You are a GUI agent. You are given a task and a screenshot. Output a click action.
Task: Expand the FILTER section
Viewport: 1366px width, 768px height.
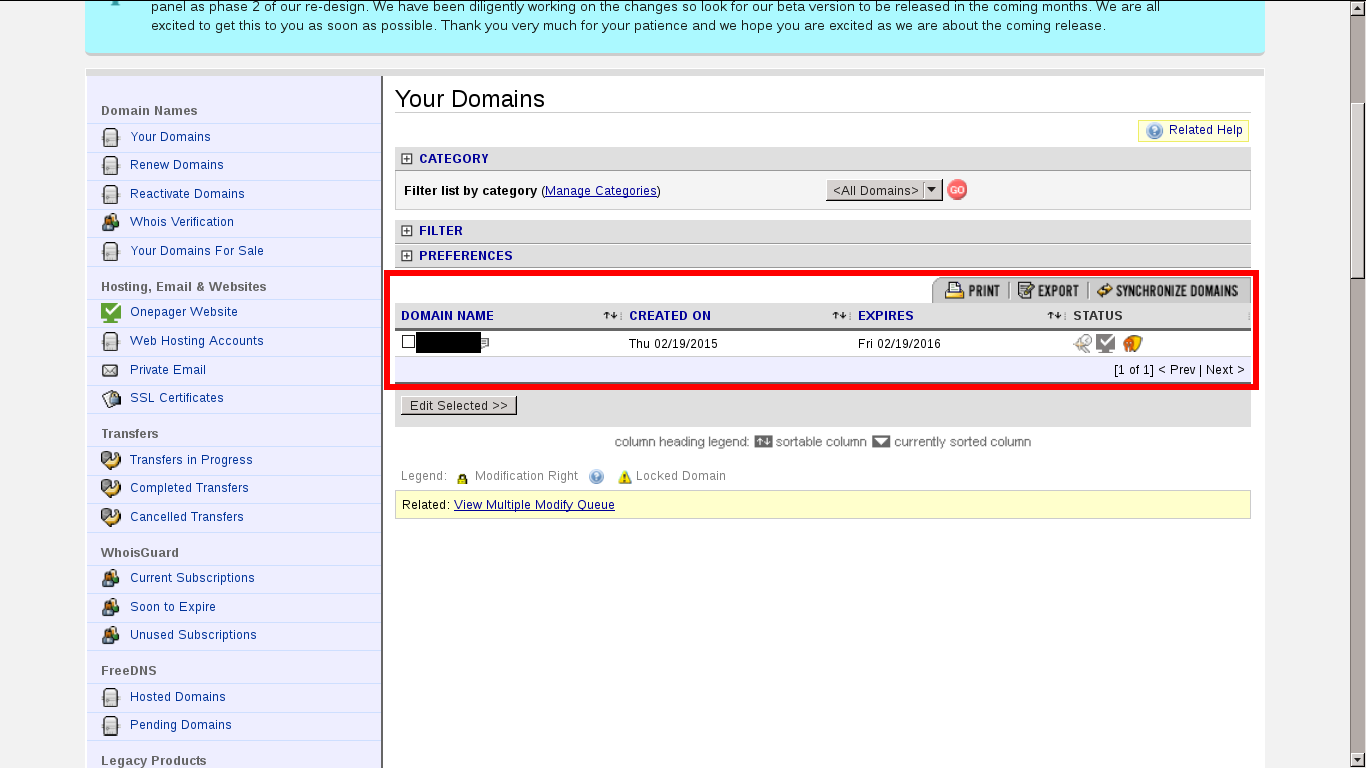pos(406,231)
